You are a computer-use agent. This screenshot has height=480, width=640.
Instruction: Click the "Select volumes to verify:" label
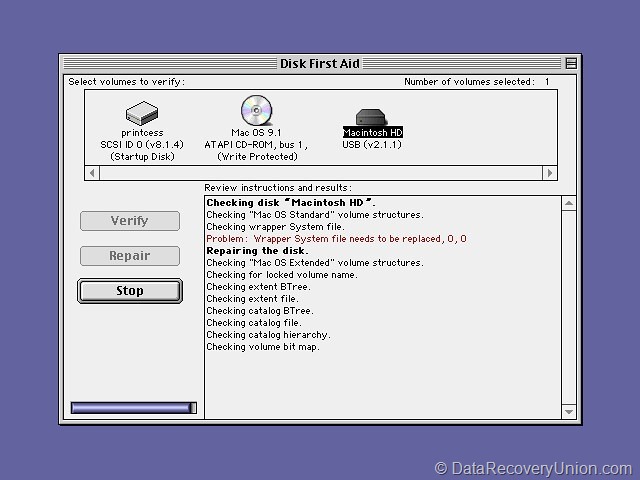[127, 82]
